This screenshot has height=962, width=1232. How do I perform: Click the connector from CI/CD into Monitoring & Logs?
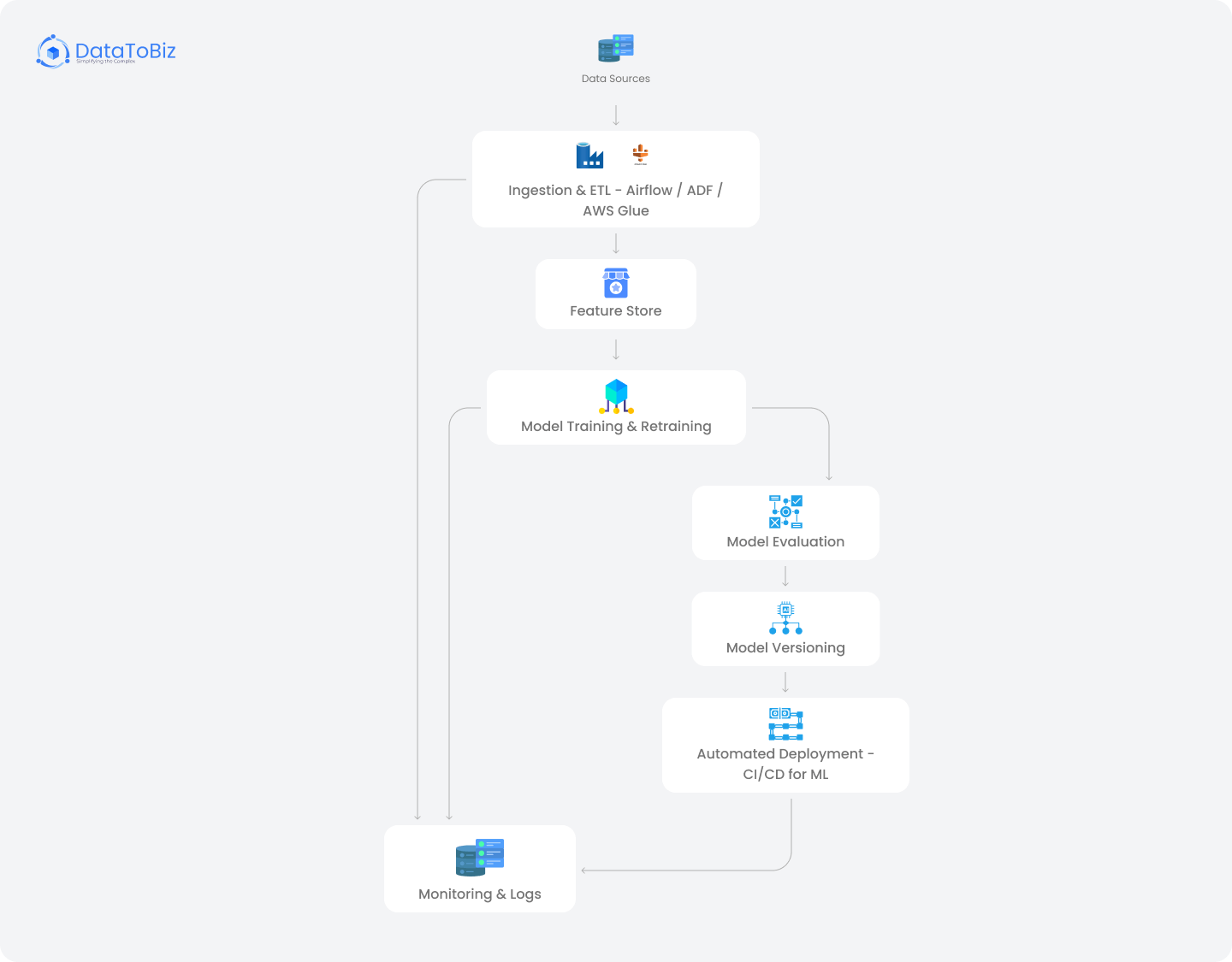coord(684,869)
